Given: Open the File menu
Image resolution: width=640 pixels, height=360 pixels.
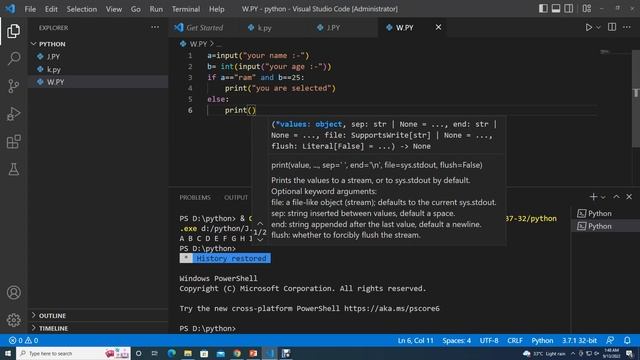Looking at the screenshot, I should (30, 9).
